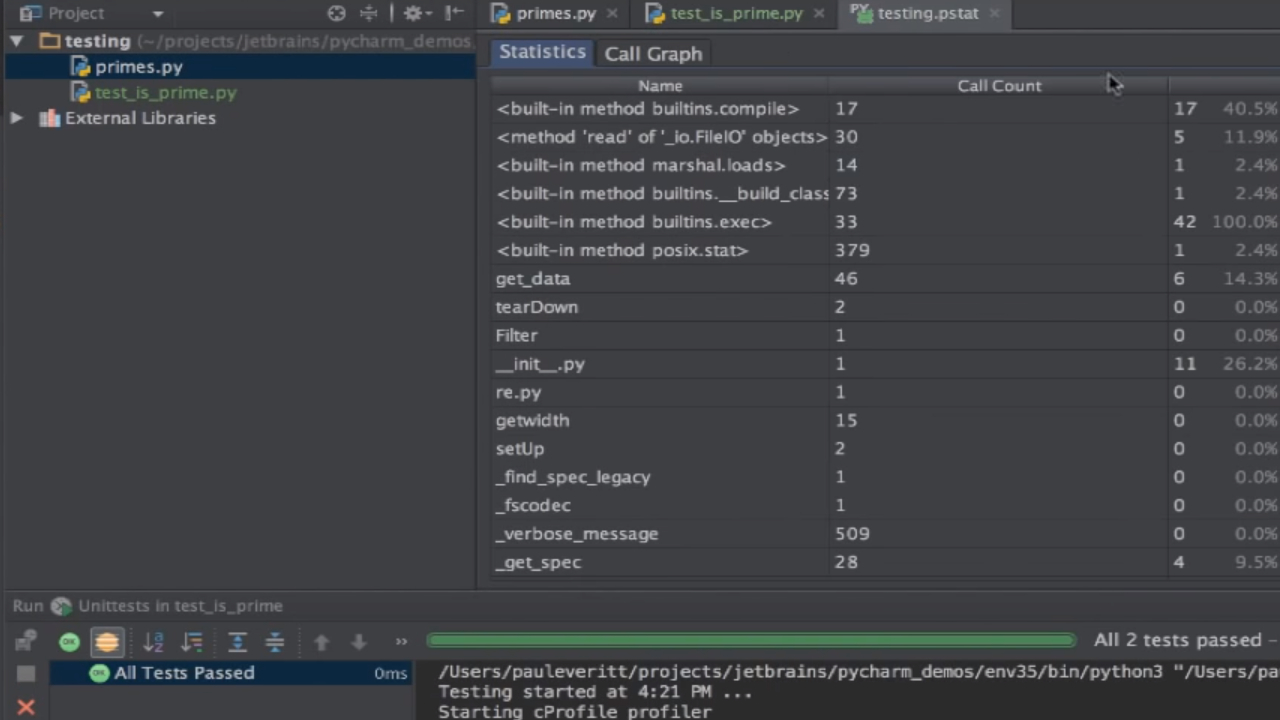This screenshot has width=1280, height=720.
Task: Sort tests by duration in the Run panel
Action: tap(190, 641)
